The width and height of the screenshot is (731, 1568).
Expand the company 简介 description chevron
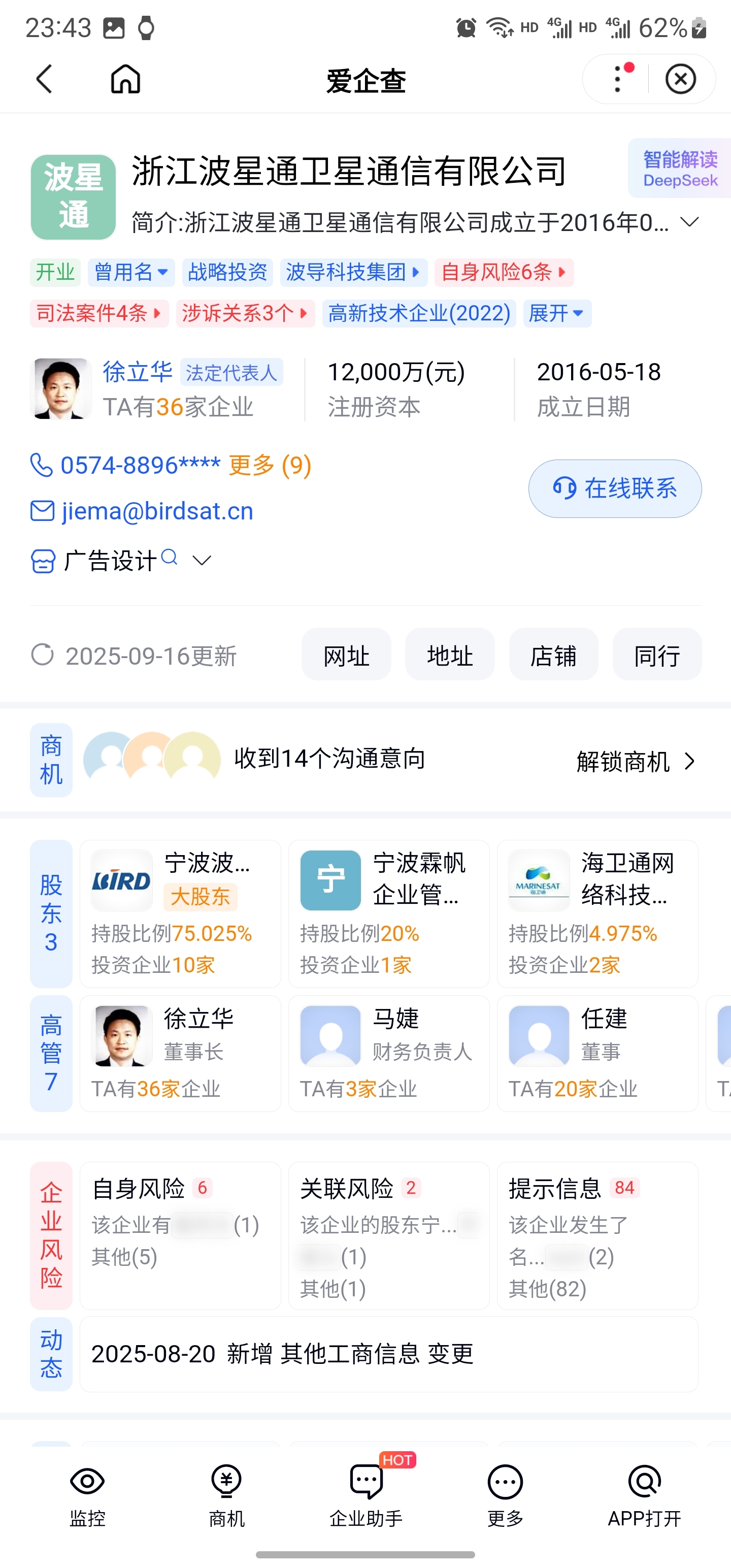click(689, 222)
